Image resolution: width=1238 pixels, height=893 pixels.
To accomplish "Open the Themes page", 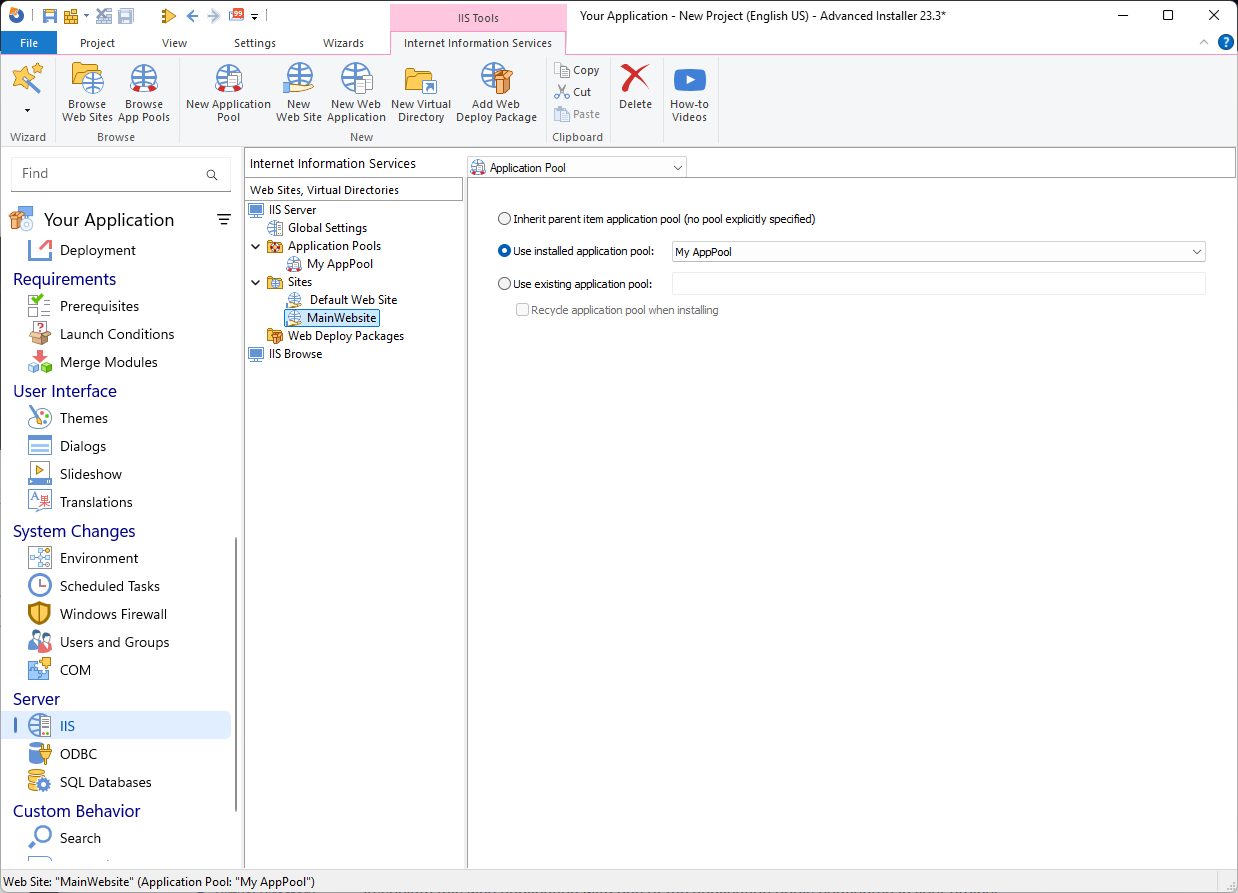I will click(84, 418).
